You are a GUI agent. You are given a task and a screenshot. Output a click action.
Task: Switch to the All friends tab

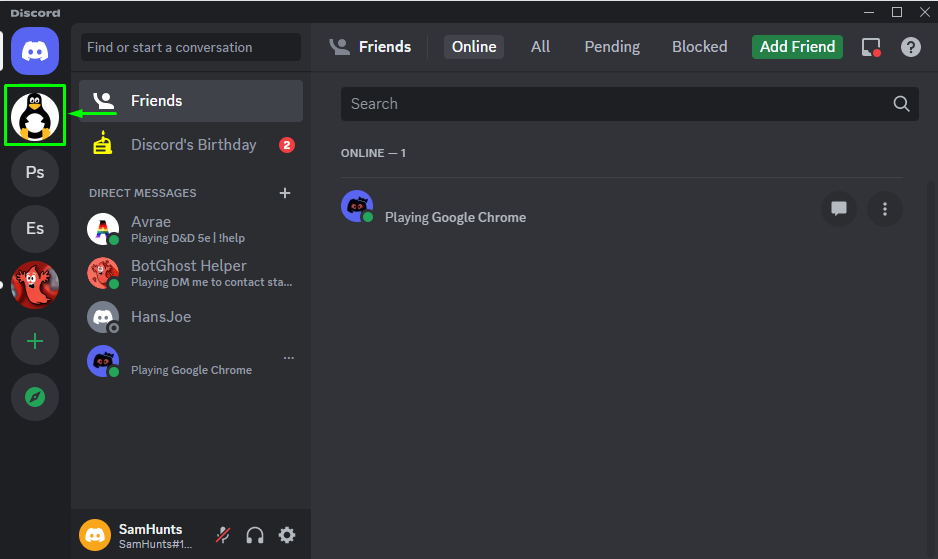coord(540,47)
